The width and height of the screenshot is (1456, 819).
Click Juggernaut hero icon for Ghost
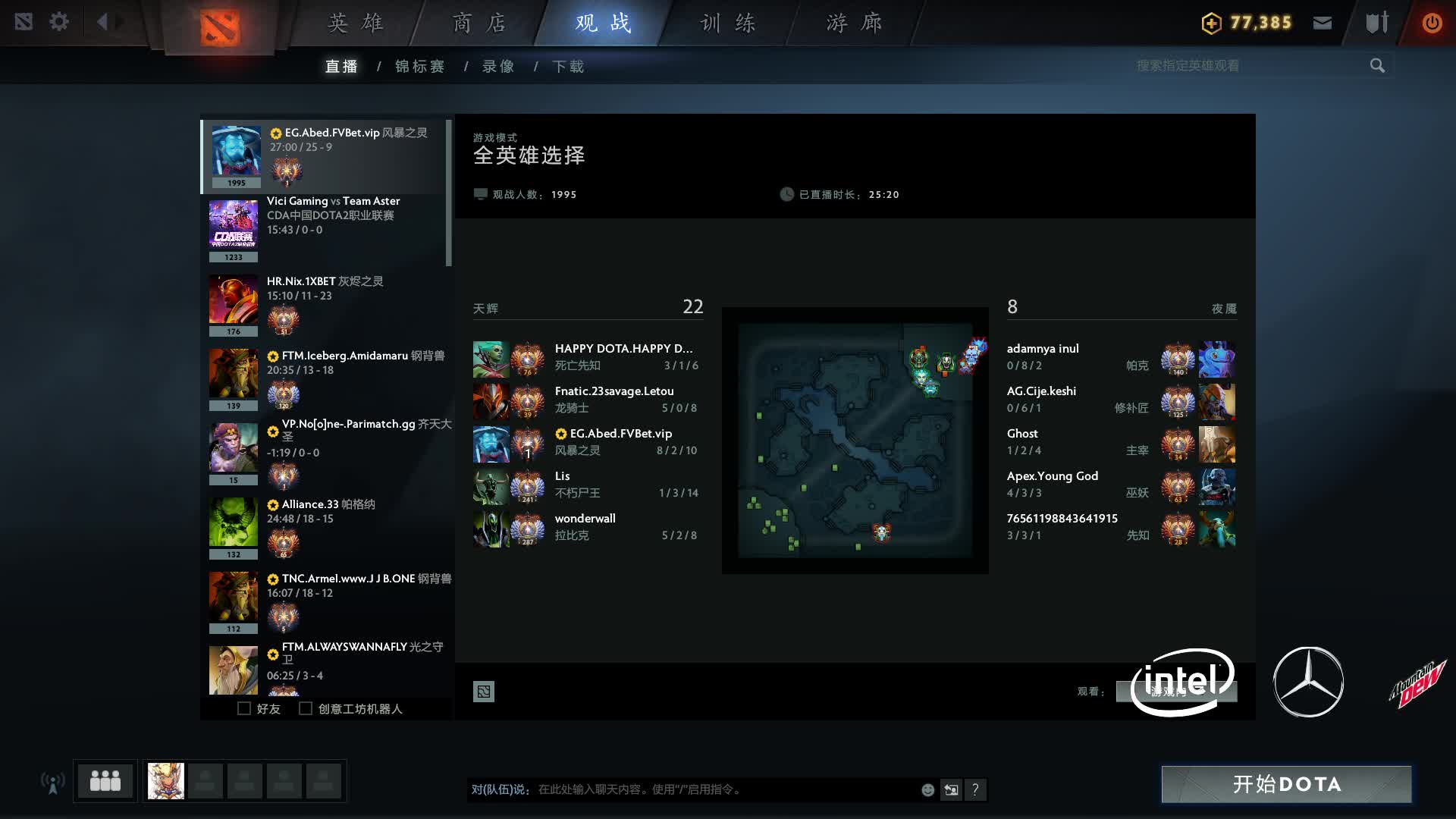point(1217,444)
